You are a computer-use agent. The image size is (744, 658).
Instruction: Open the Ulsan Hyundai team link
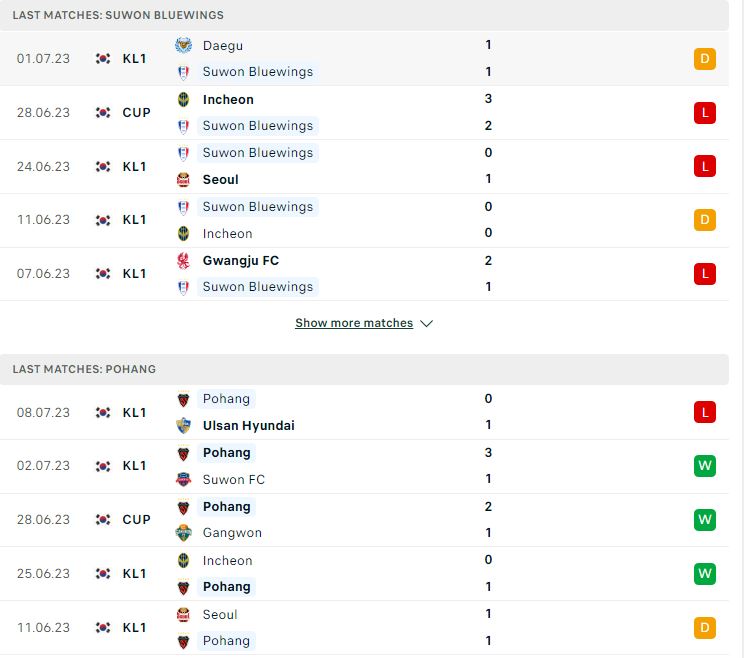coord(249,426)
